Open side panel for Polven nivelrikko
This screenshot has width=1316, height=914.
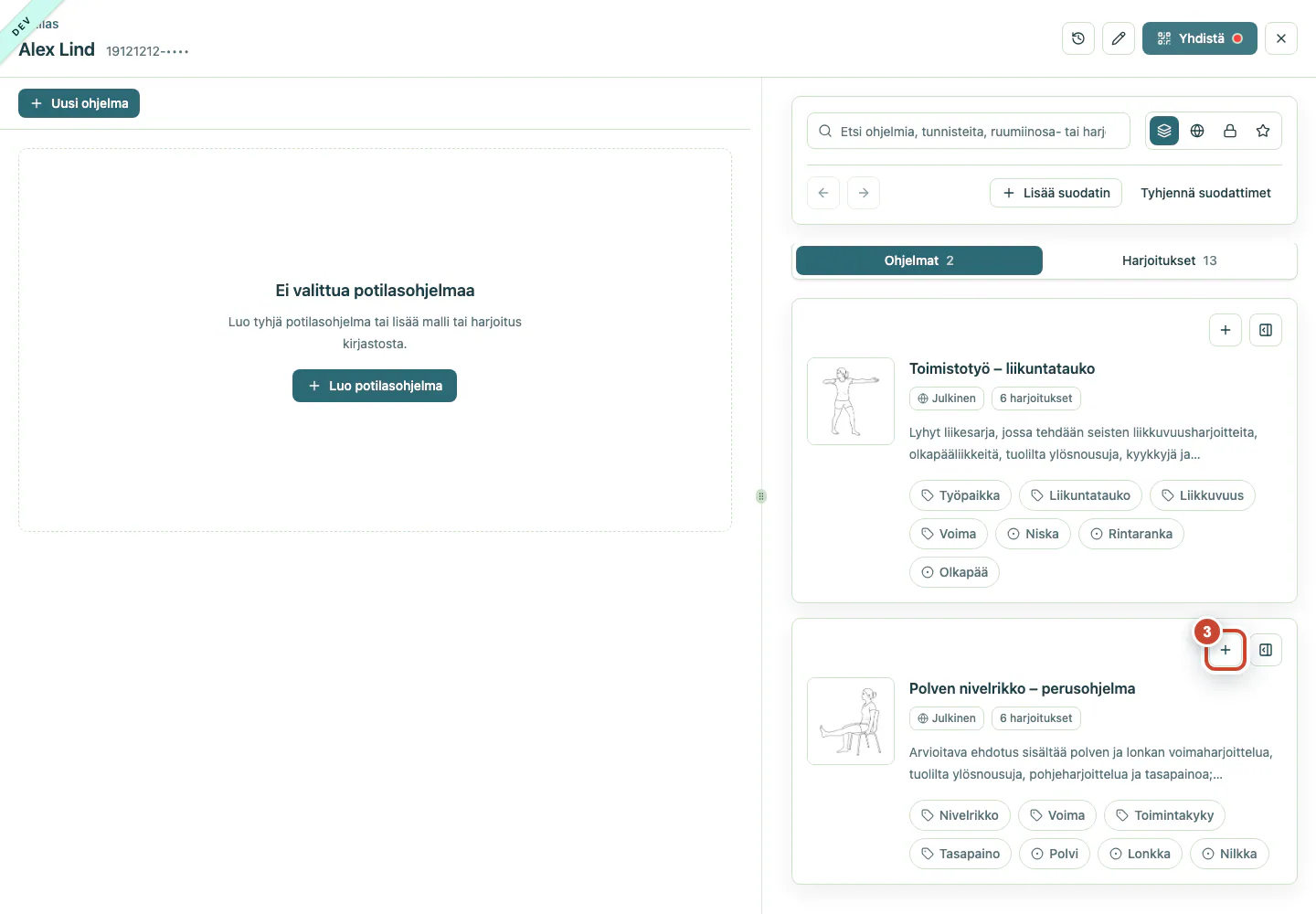coord(1266,650)
